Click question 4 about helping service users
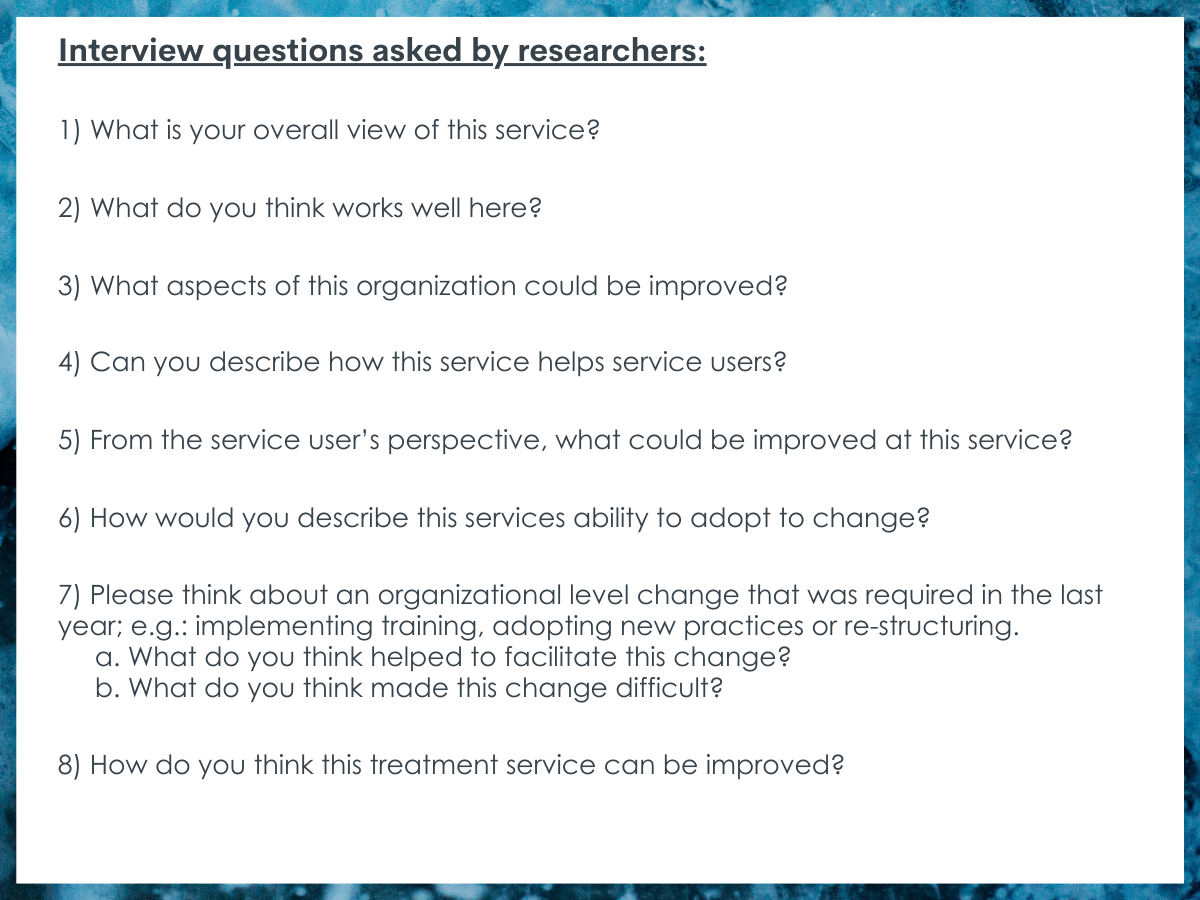 (x=422, y=362)
